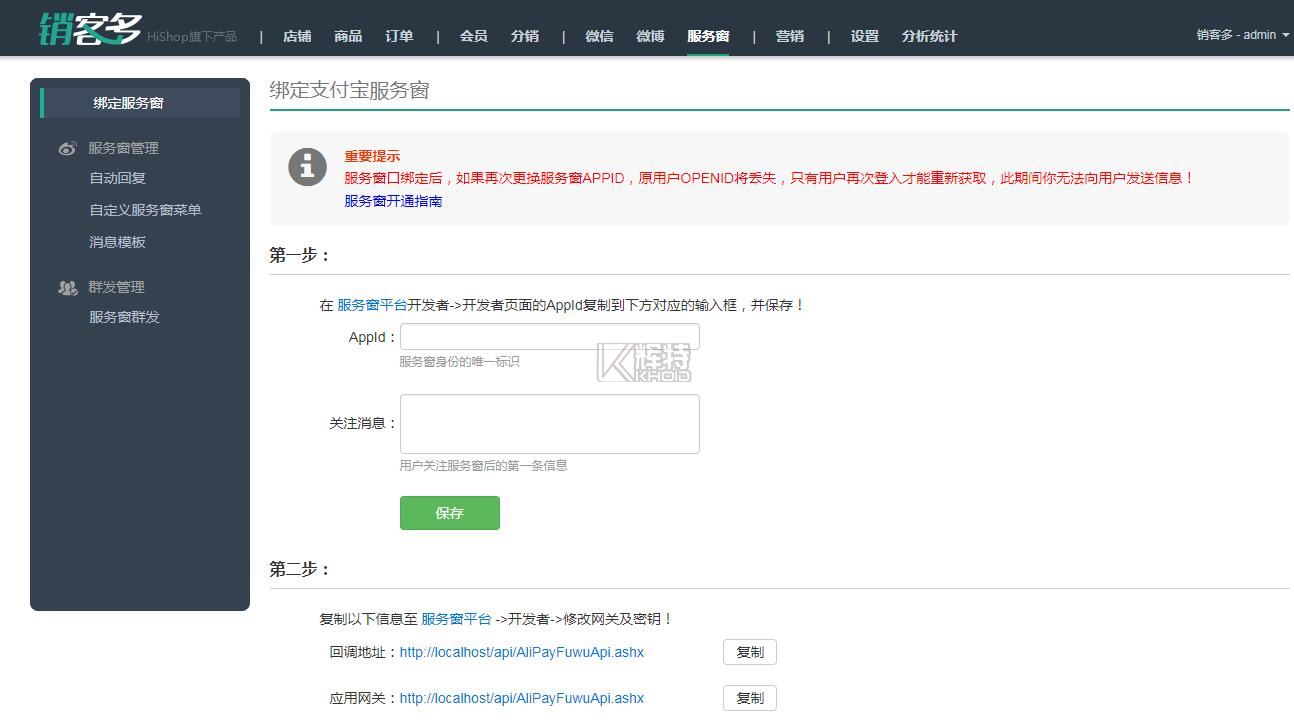Click the 销客多 logo in header
This screenshot has width=1294, height=724.
(x=90, y=29)
